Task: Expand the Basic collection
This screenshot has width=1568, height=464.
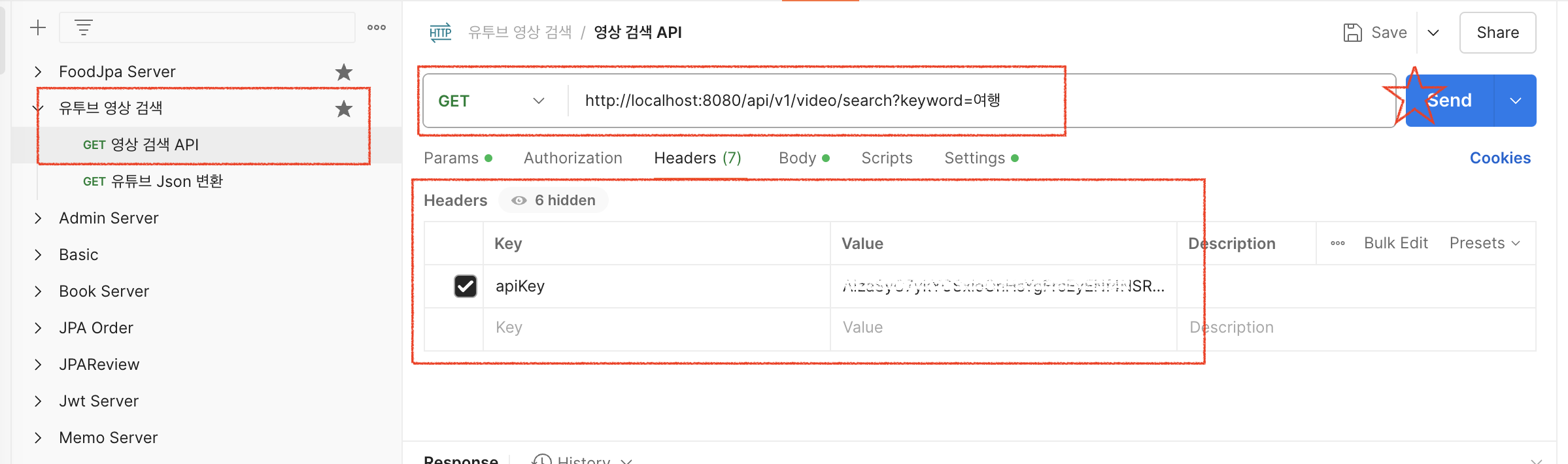Action: click(x=38, y=255)
